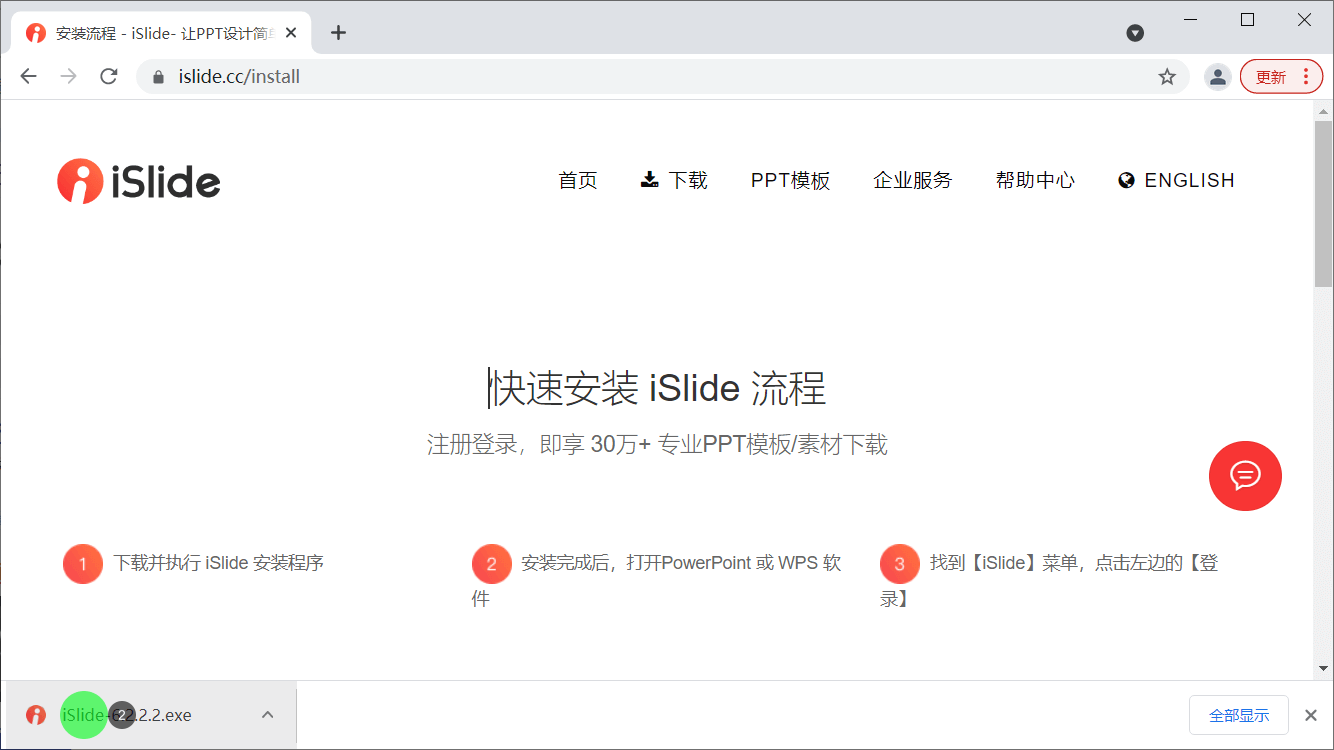
Task: Open the 企业服务 navigation item
Action: coord(913,181)
